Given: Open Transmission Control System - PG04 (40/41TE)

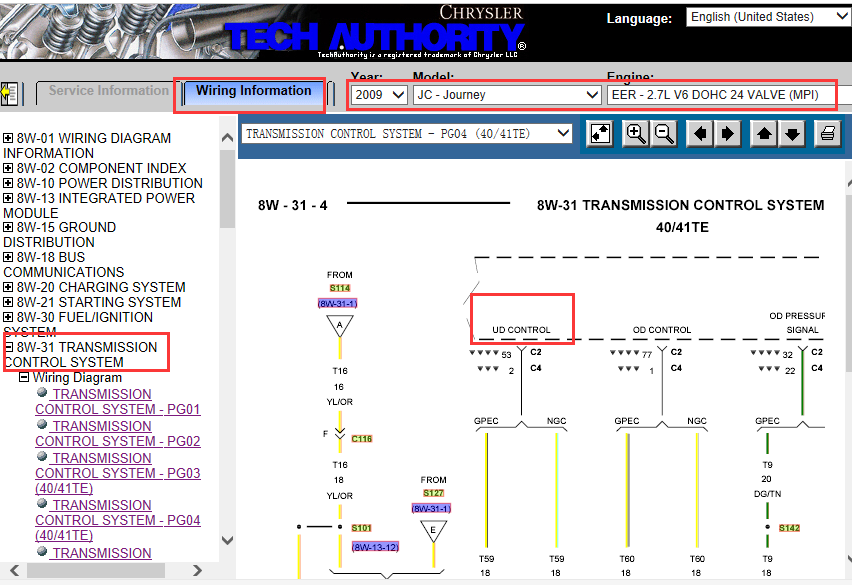Looking at the screenshot, I should 118,520.
